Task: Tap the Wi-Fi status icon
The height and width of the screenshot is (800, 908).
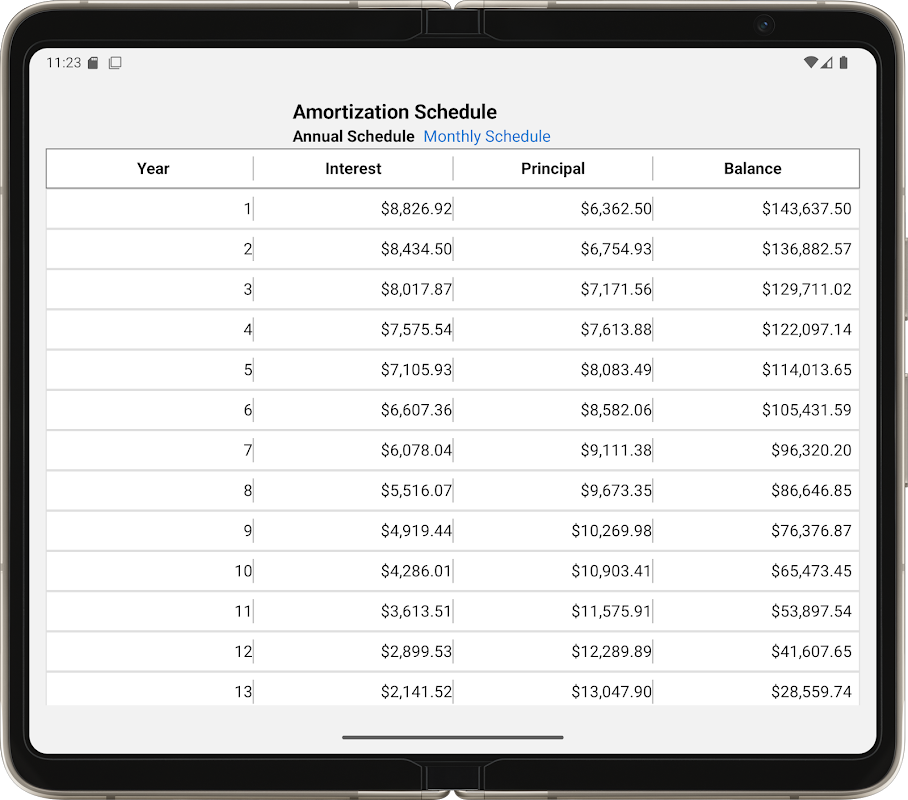Action: [x=811, y=62]
